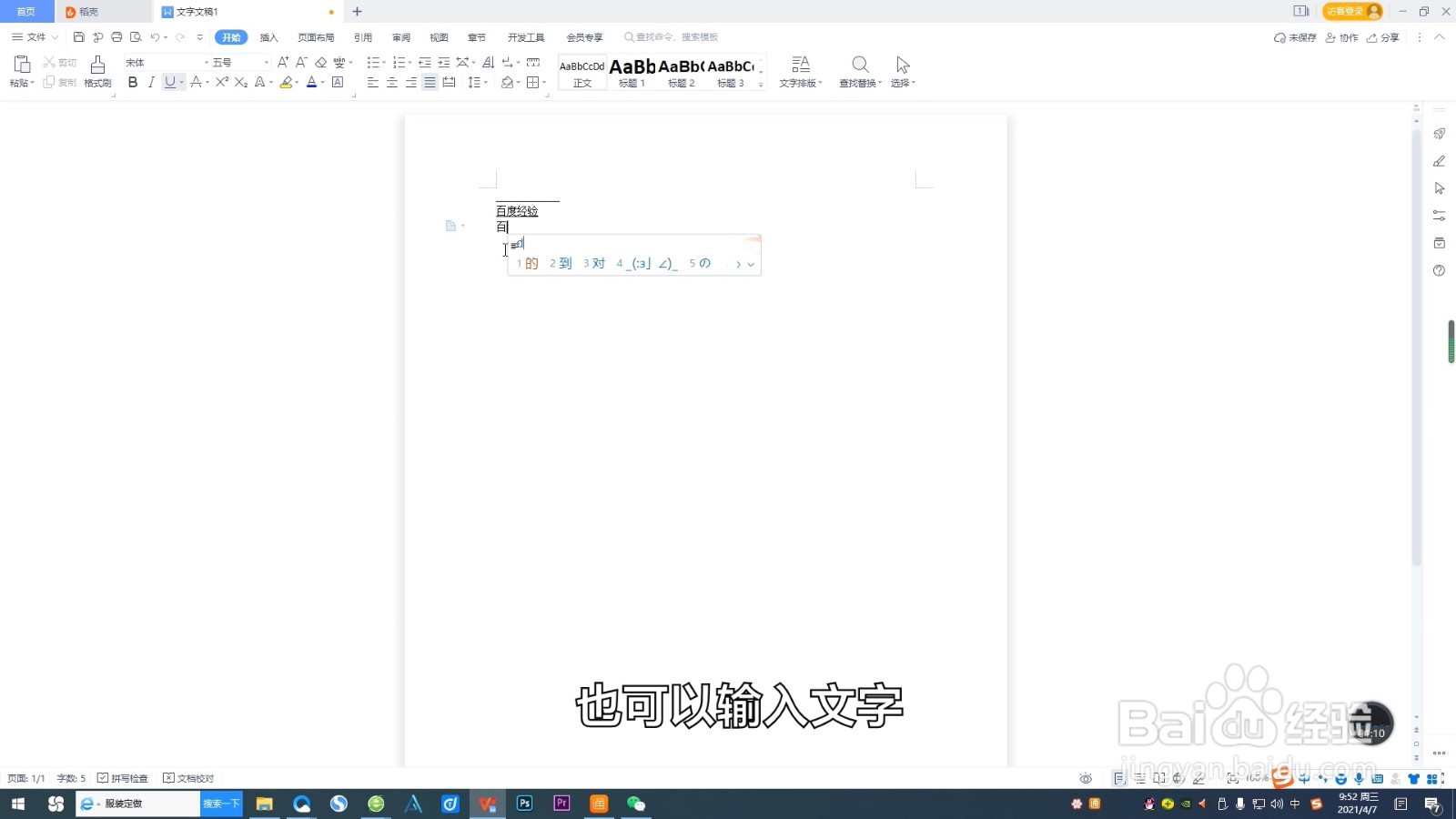
Task: Open the References (引用) tab
Action: coord(363,37)
